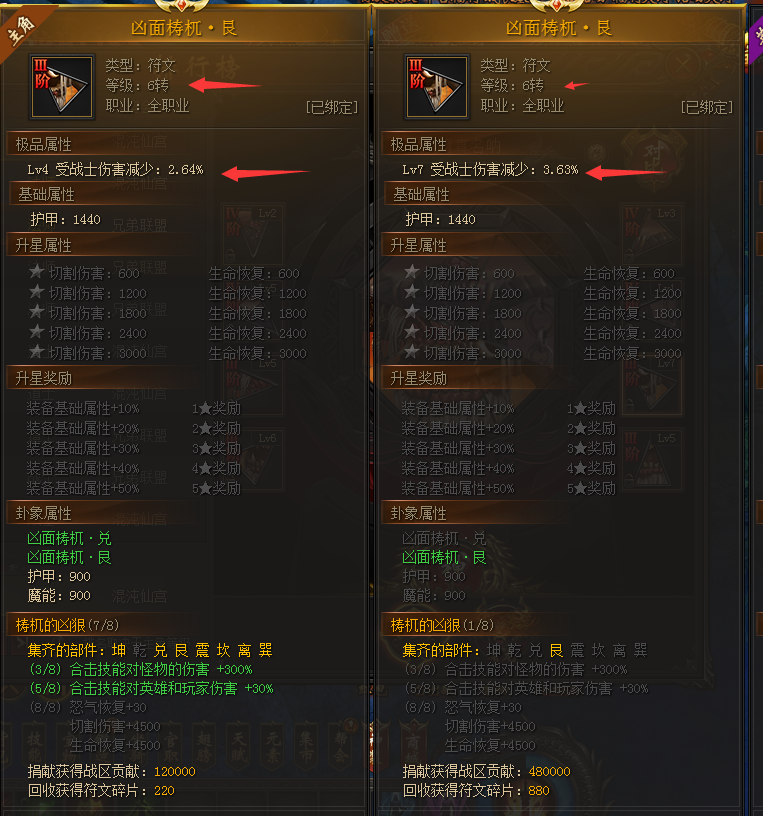Click the 梼杌的凶狠(7/8) set header
This screenshot has height=816, width=763.
click(67, 625)
